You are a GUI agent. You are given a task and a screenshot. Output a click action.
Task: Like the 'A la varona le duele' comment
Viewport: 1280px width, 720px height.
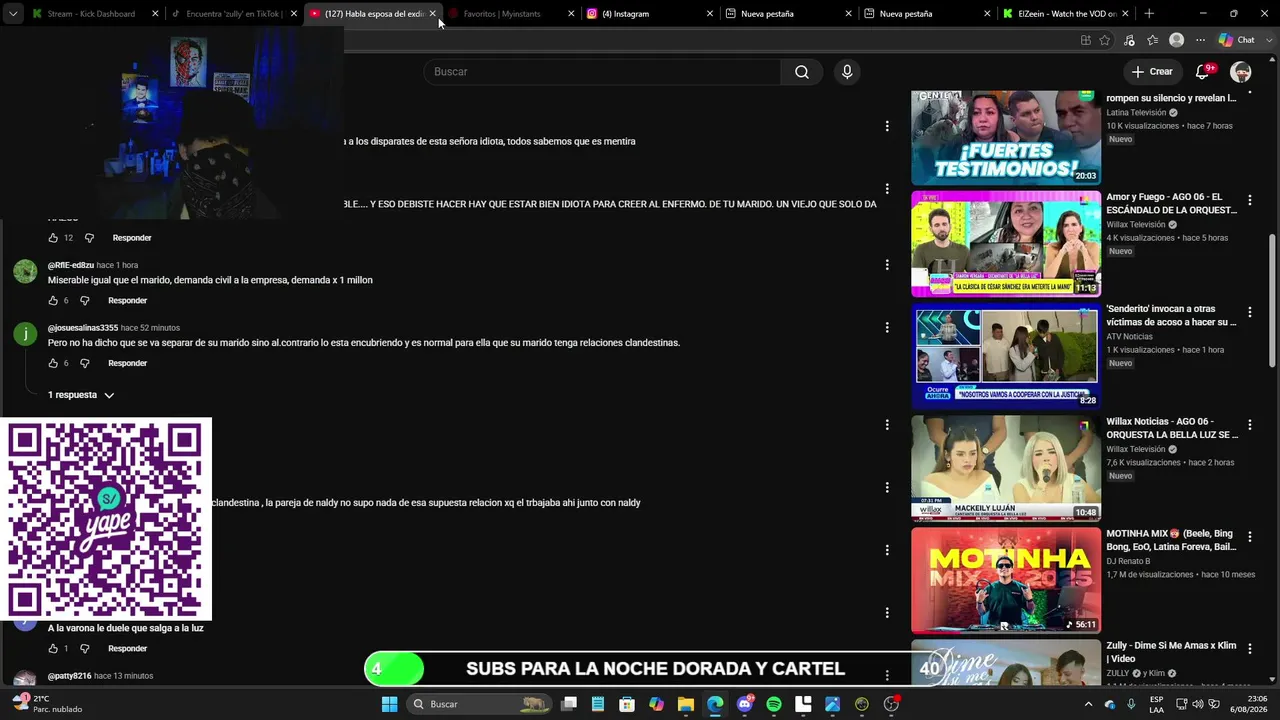pos(53,649)
